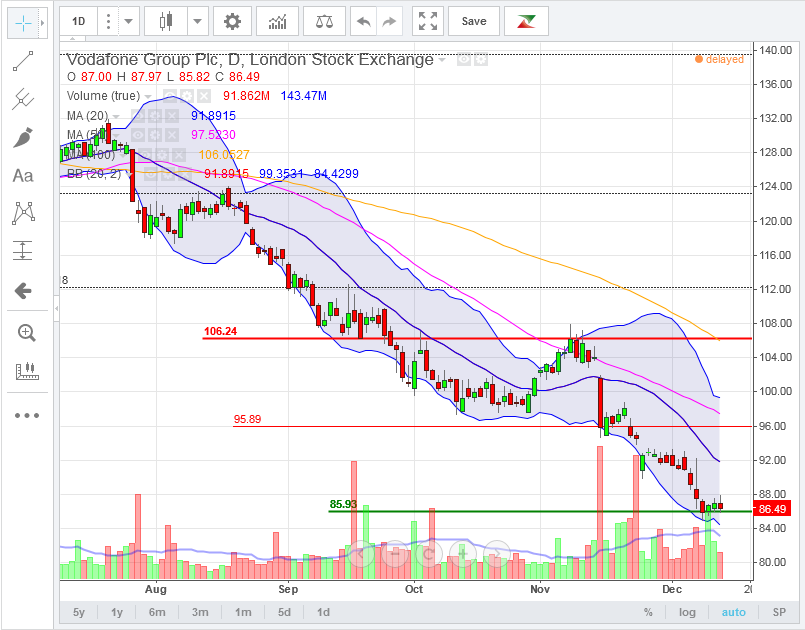
Task: Switch to 1m time range
Action: click(x=243, y=612)
